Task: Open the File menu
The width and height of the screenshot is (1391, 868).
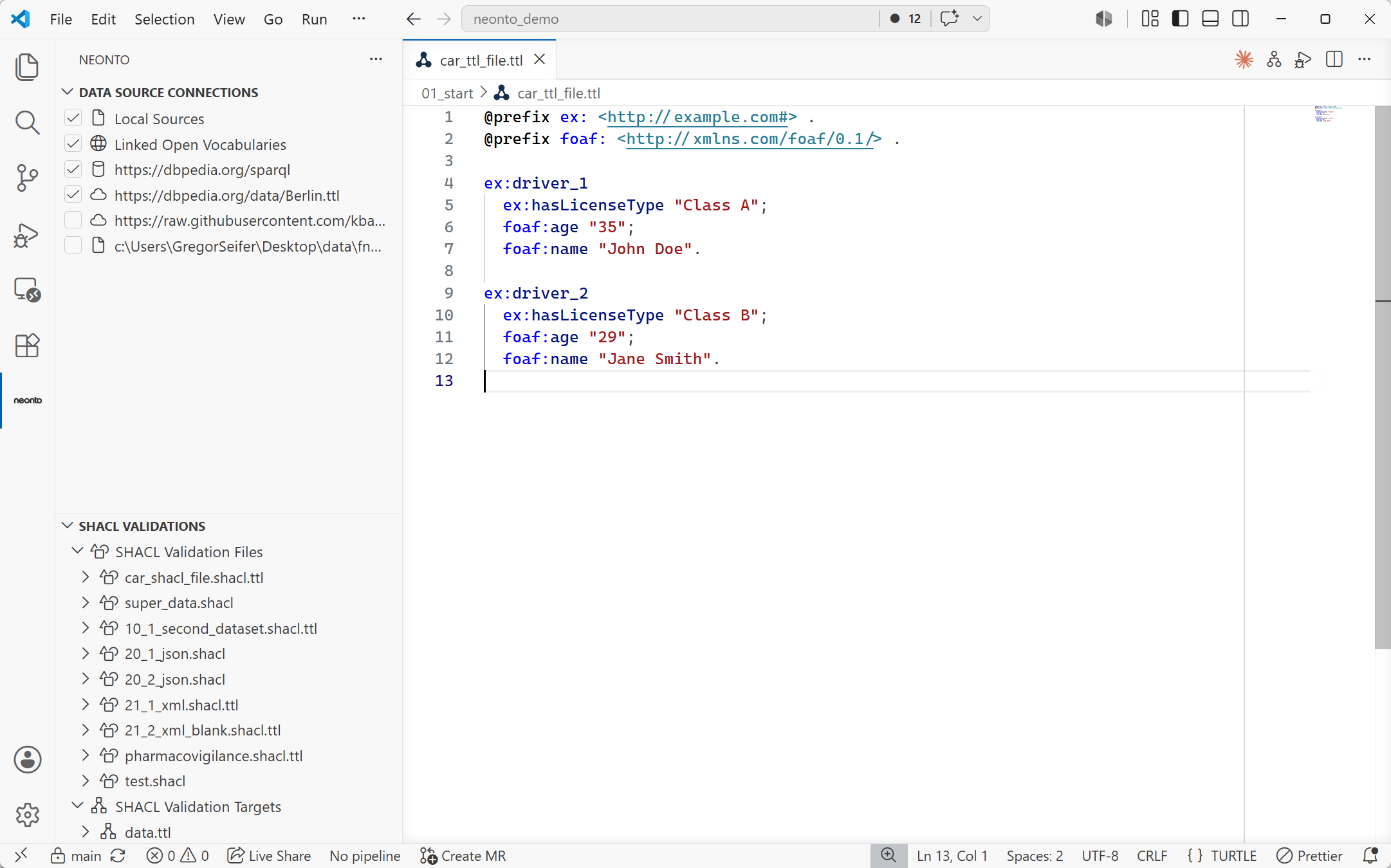Action: pyautogui.click(x=61, y=19)
